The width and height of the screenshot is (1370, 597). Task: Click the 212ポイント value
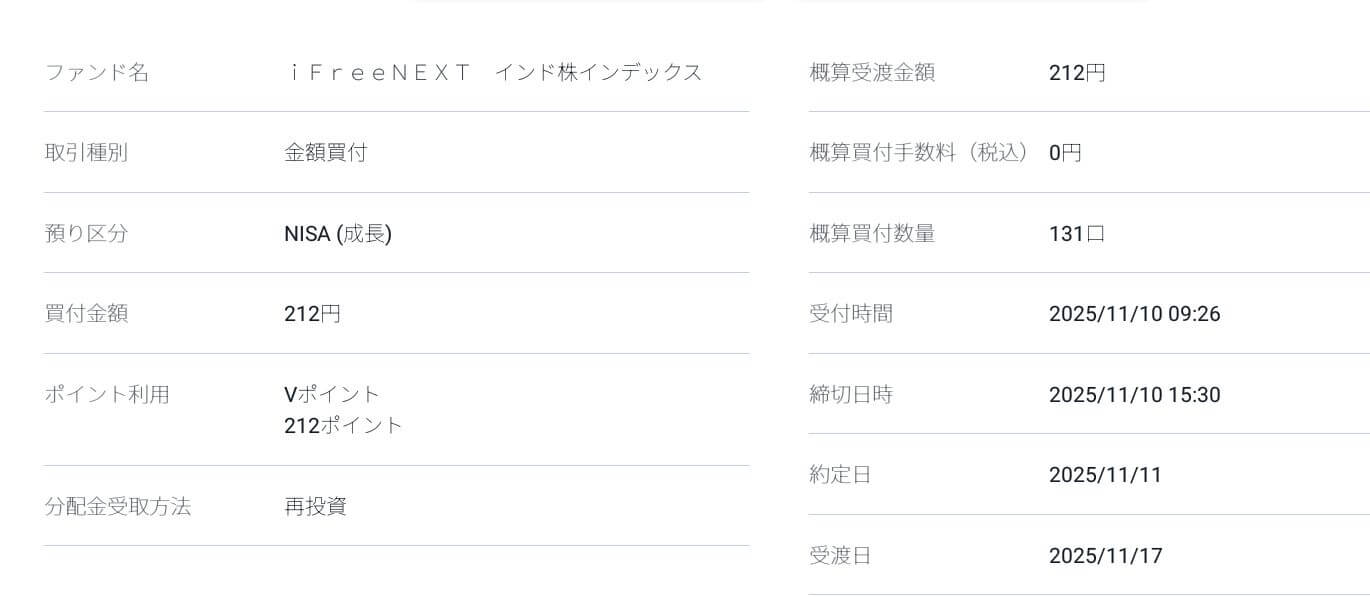[343, 426]
